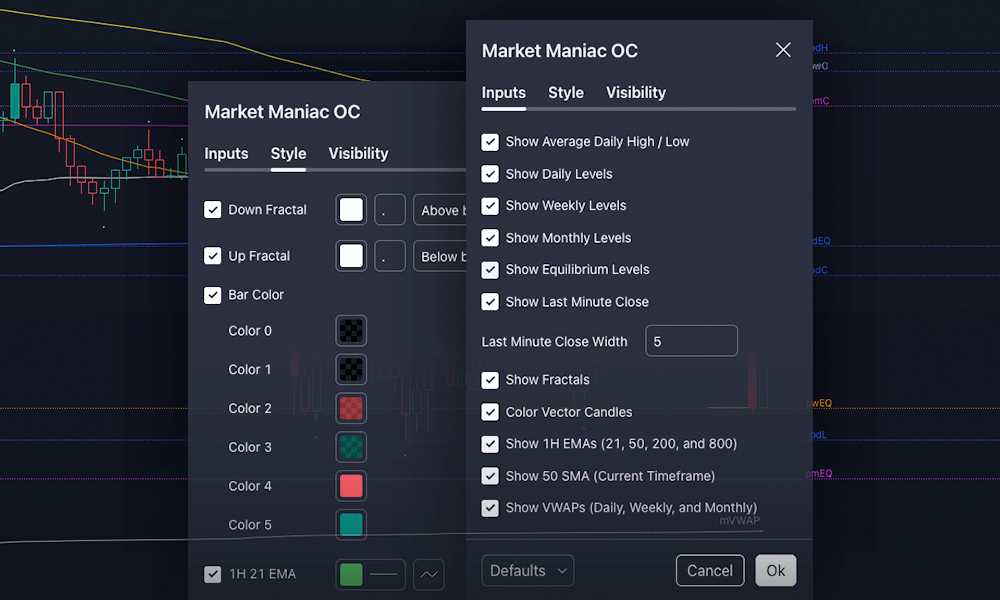Open the Down Fractal character selector

coord(389,210)
